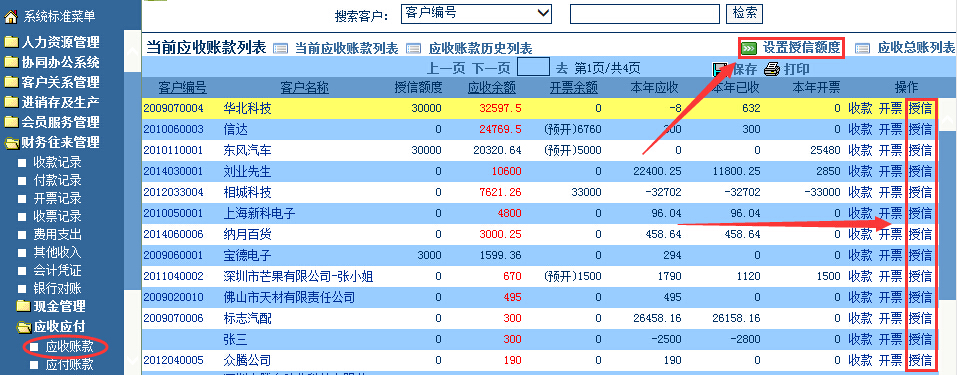Go to 其他收入 in the sidebar
Screen dimensions: 957x375
[57, 252]
